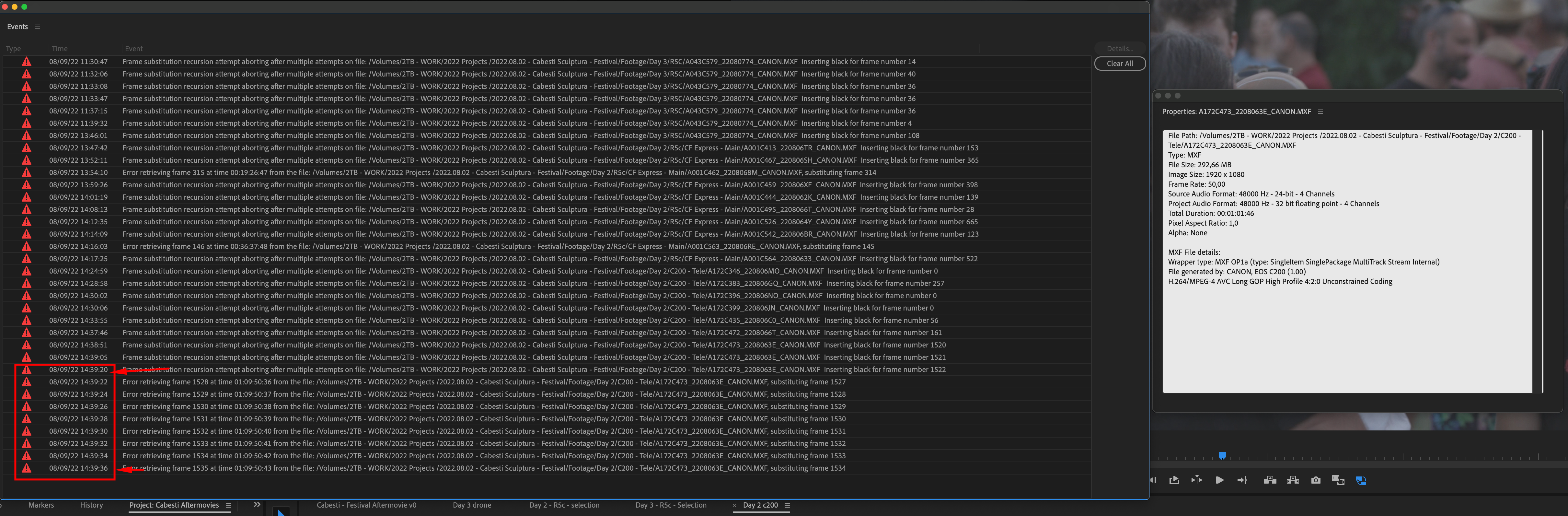Open the Events panel hamburger menu

[38, 27]
